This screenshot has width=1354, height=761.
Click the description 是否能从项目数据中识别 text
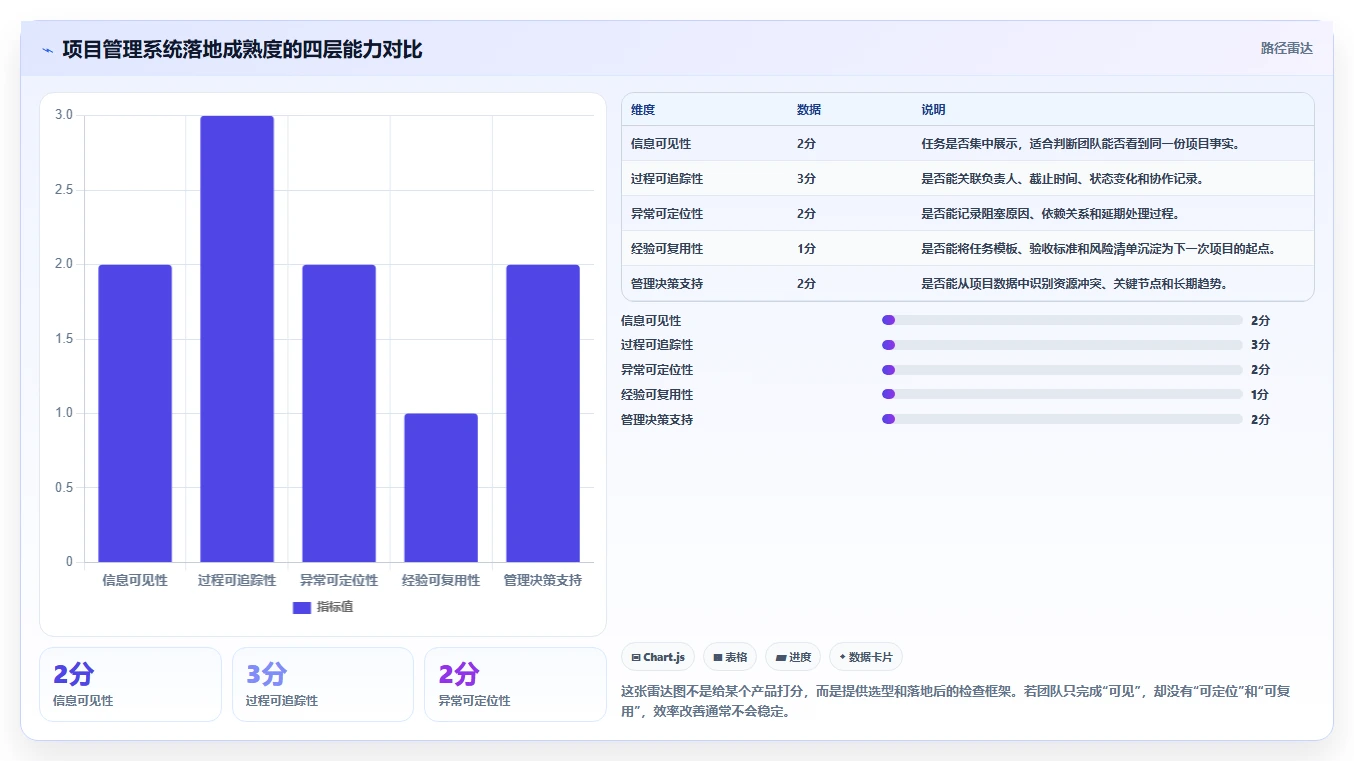tap(1074, 284)
